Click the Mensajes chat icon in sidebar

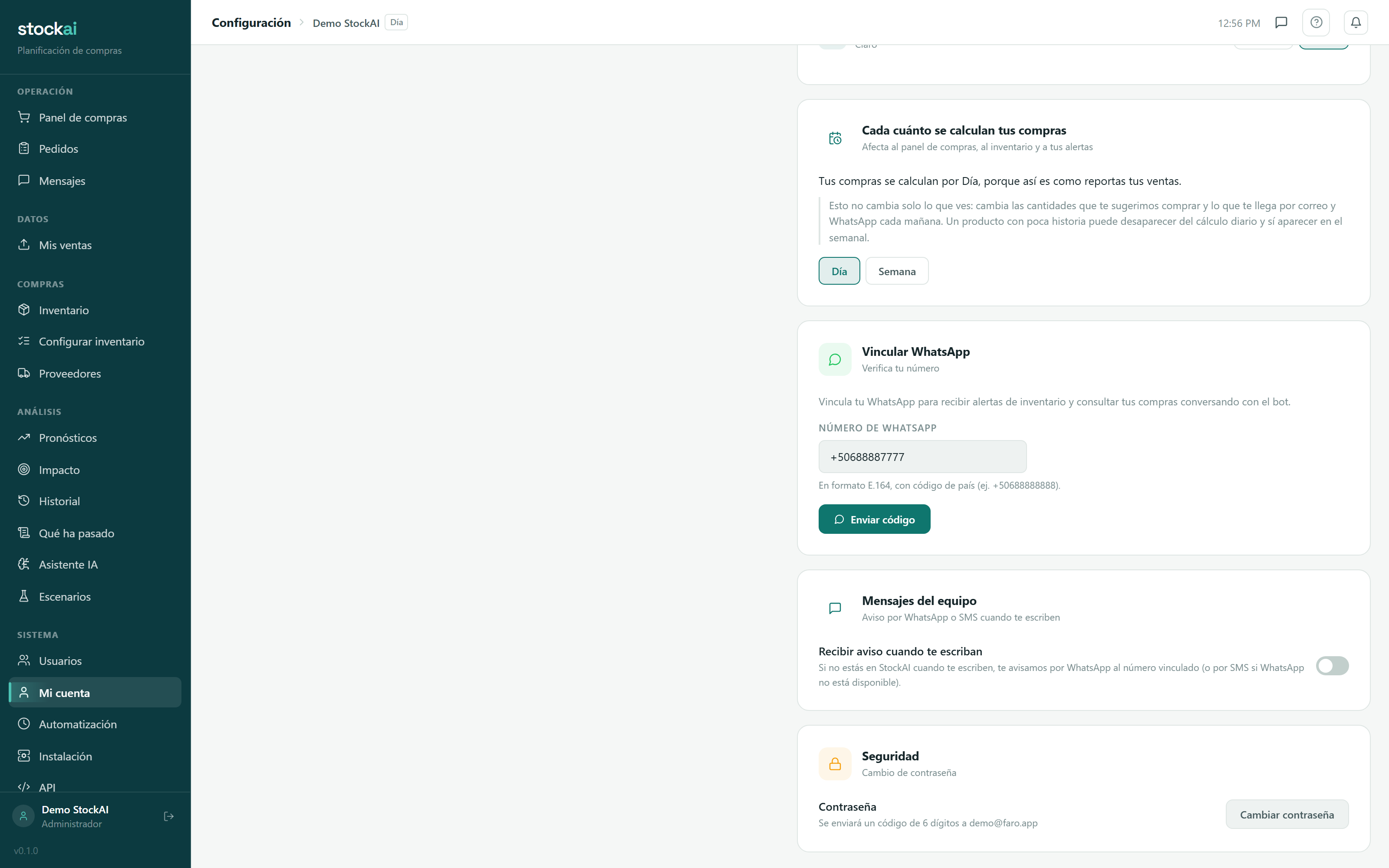tap(23, 180)
